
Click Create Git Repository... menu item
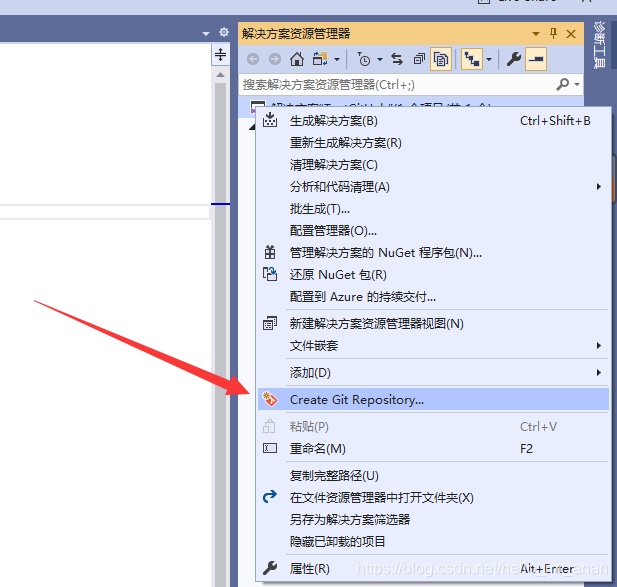point(433,400)
